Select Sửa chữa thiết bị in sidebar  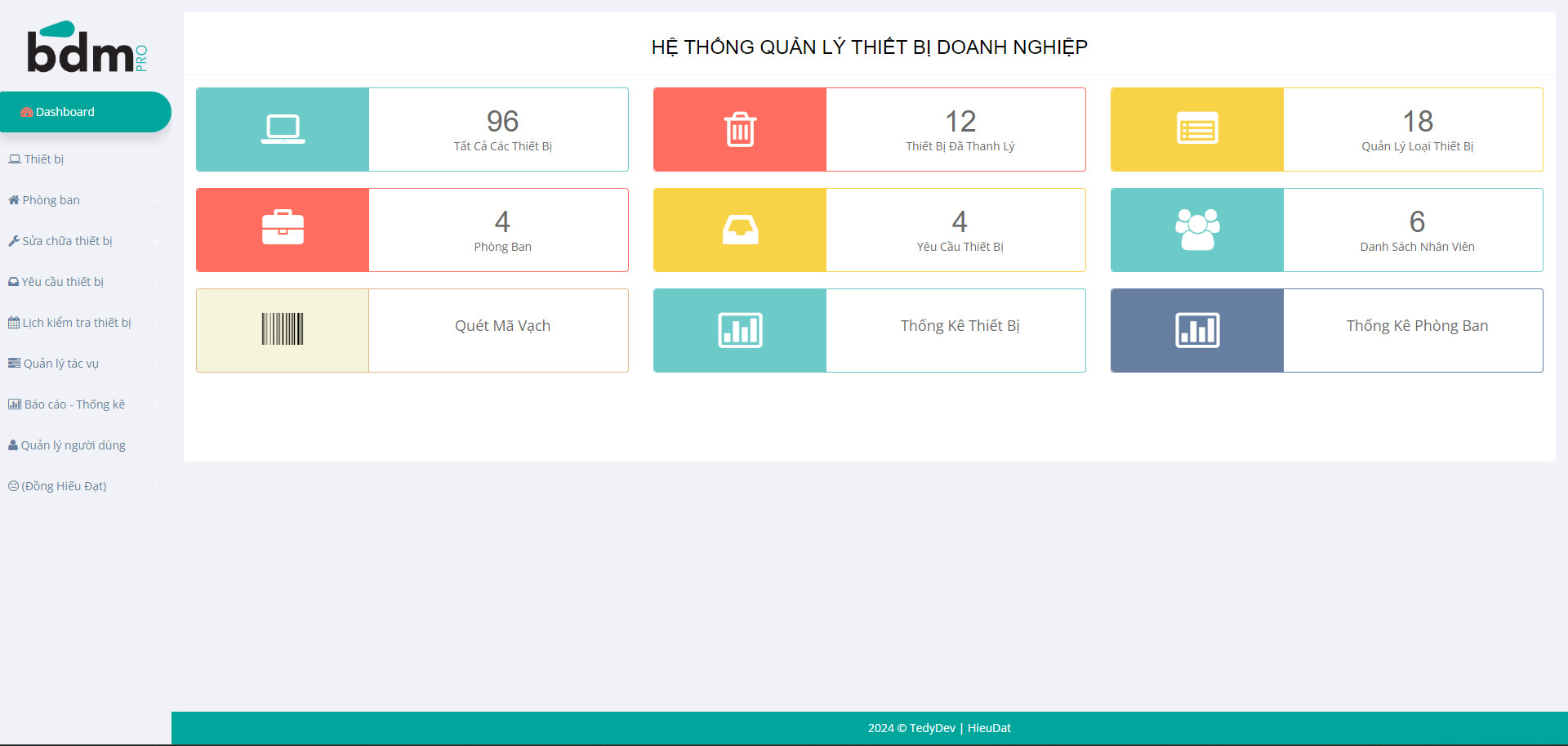86,241
